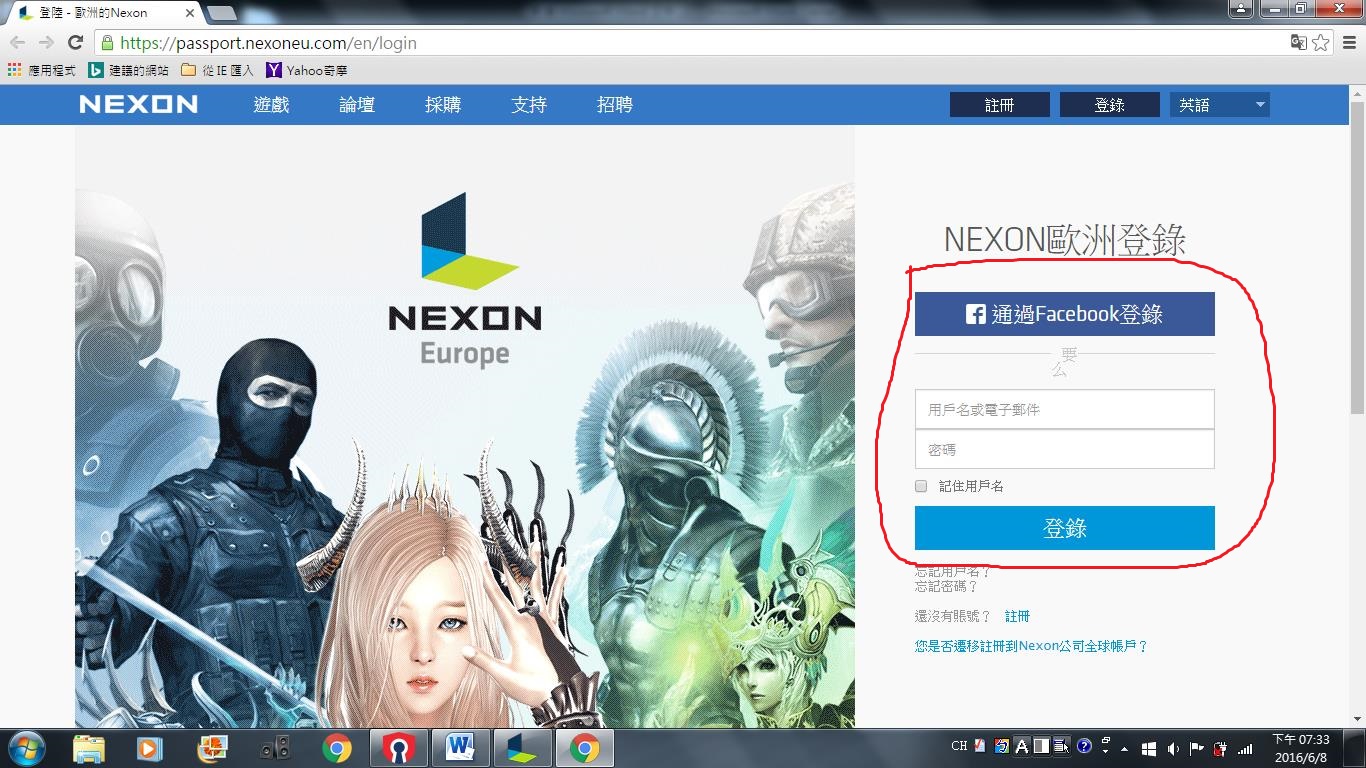Open the first Chrome taskbar icon

[x=337, y=748]
